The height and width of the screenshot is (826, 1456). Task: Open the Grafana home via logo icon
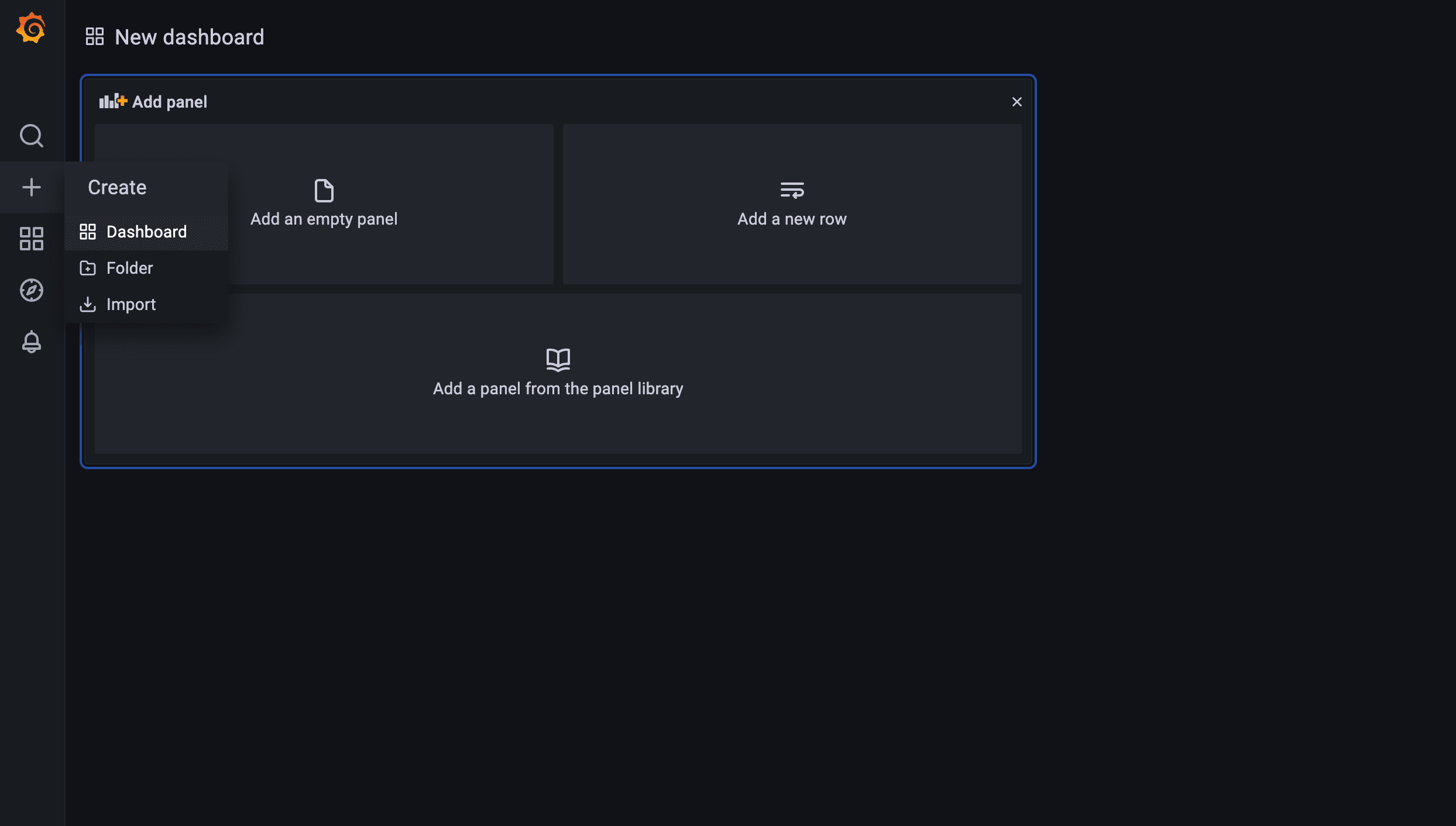tap(31, 27)
